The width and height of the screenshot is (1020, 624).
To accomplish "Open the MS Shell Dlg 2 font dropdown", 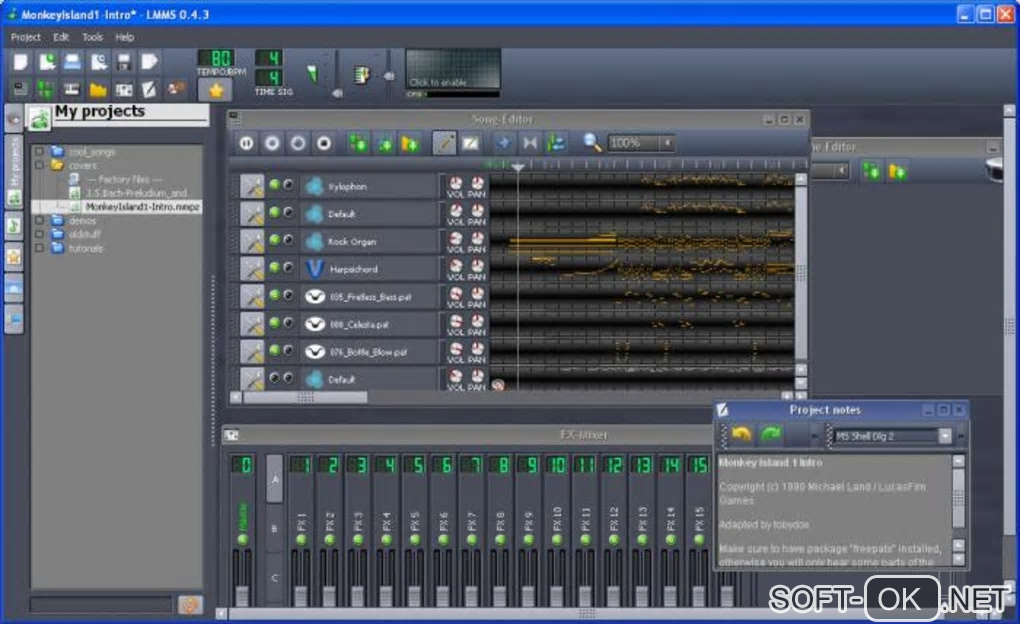I will pyautogui.click(x=944, y=436).
